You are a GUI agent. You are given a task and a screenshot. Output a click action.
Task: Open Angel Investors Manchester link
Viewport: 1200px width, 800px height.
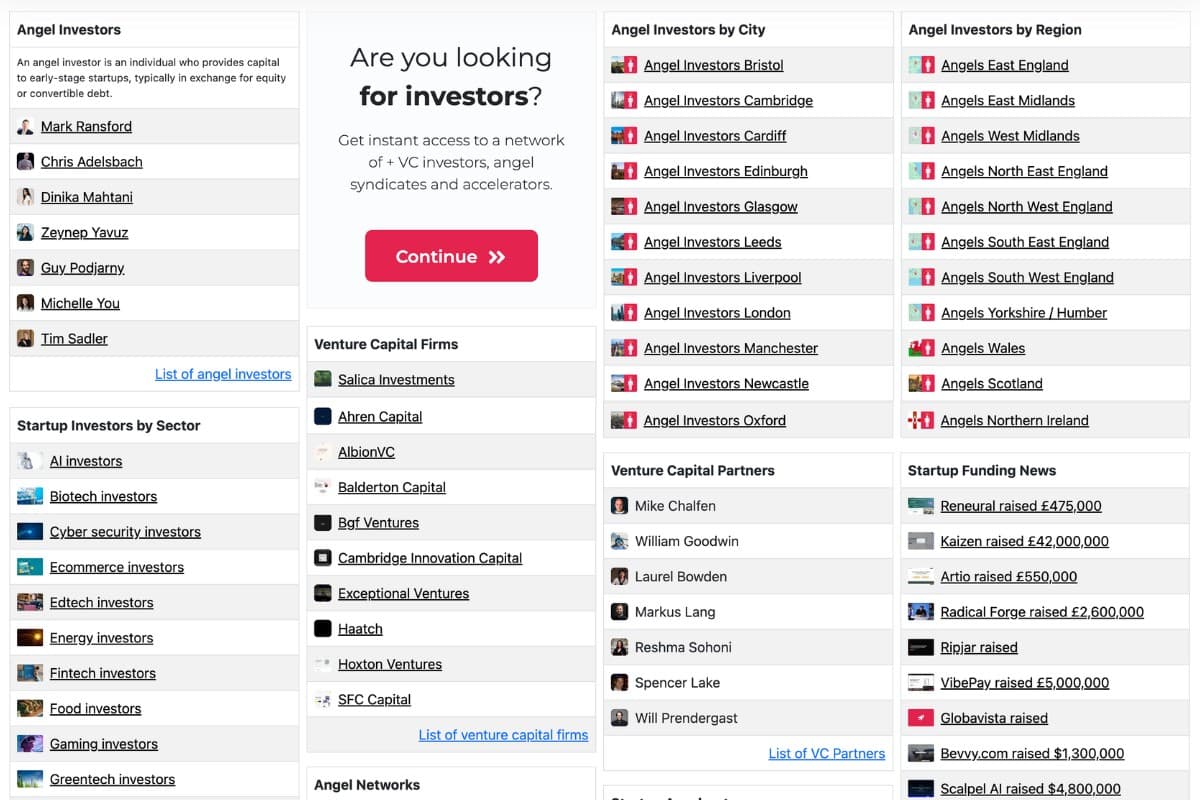(731, 349)
